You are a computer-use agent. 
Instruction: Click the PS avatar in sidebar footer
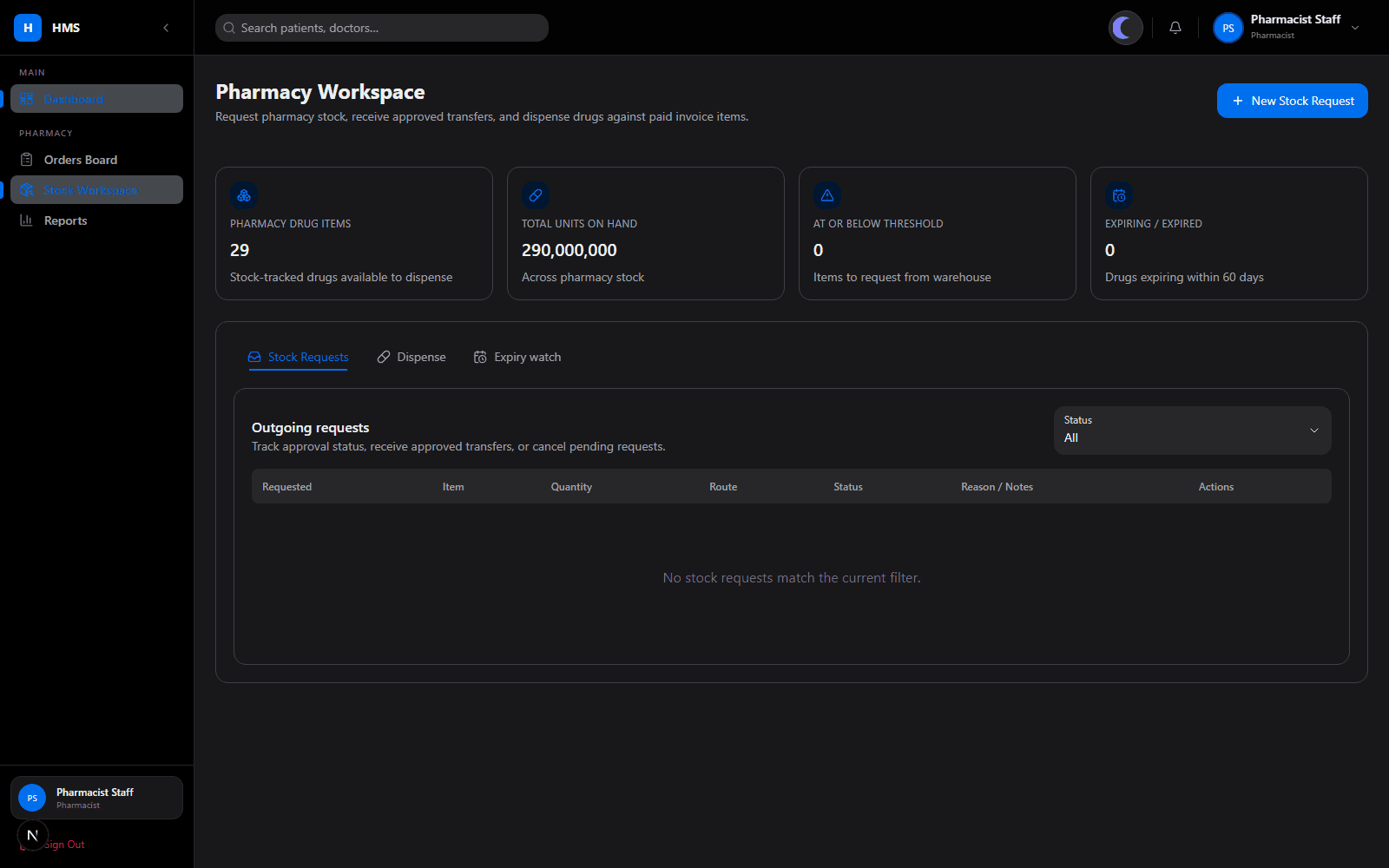pos(32,798)
